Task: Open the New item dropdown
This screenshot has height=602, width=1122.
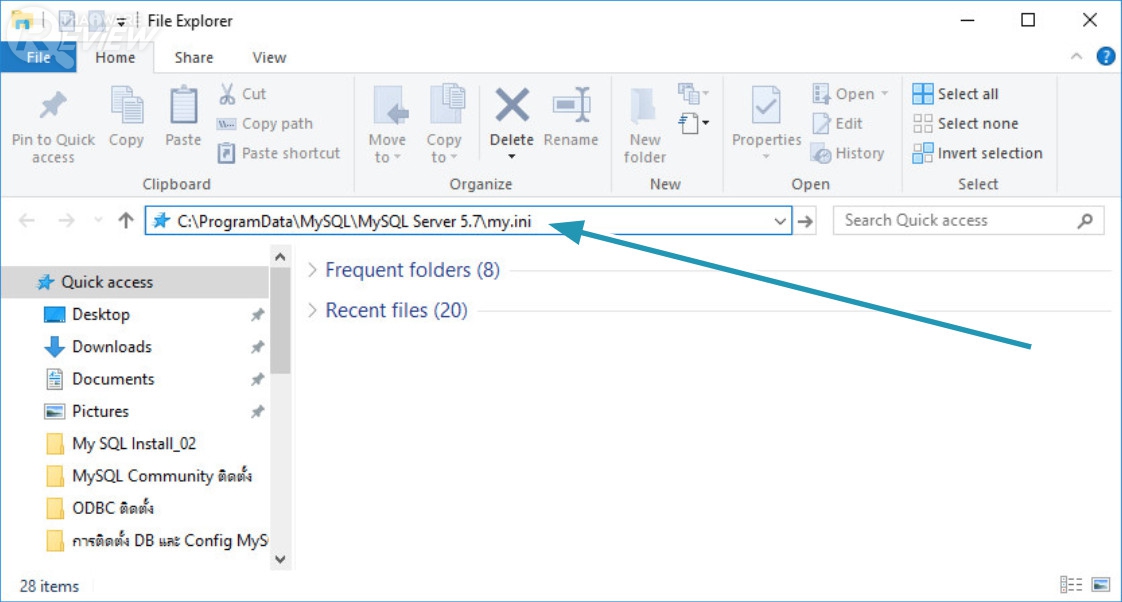Action: click(x=693, y=94)
